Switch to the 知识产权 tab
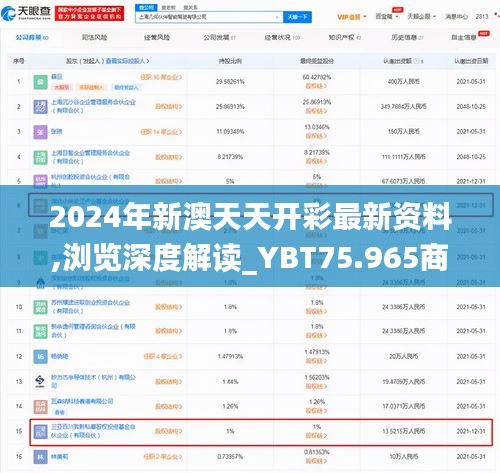Image resolution: width=500 pixels, height=473 pixels. 344,37
